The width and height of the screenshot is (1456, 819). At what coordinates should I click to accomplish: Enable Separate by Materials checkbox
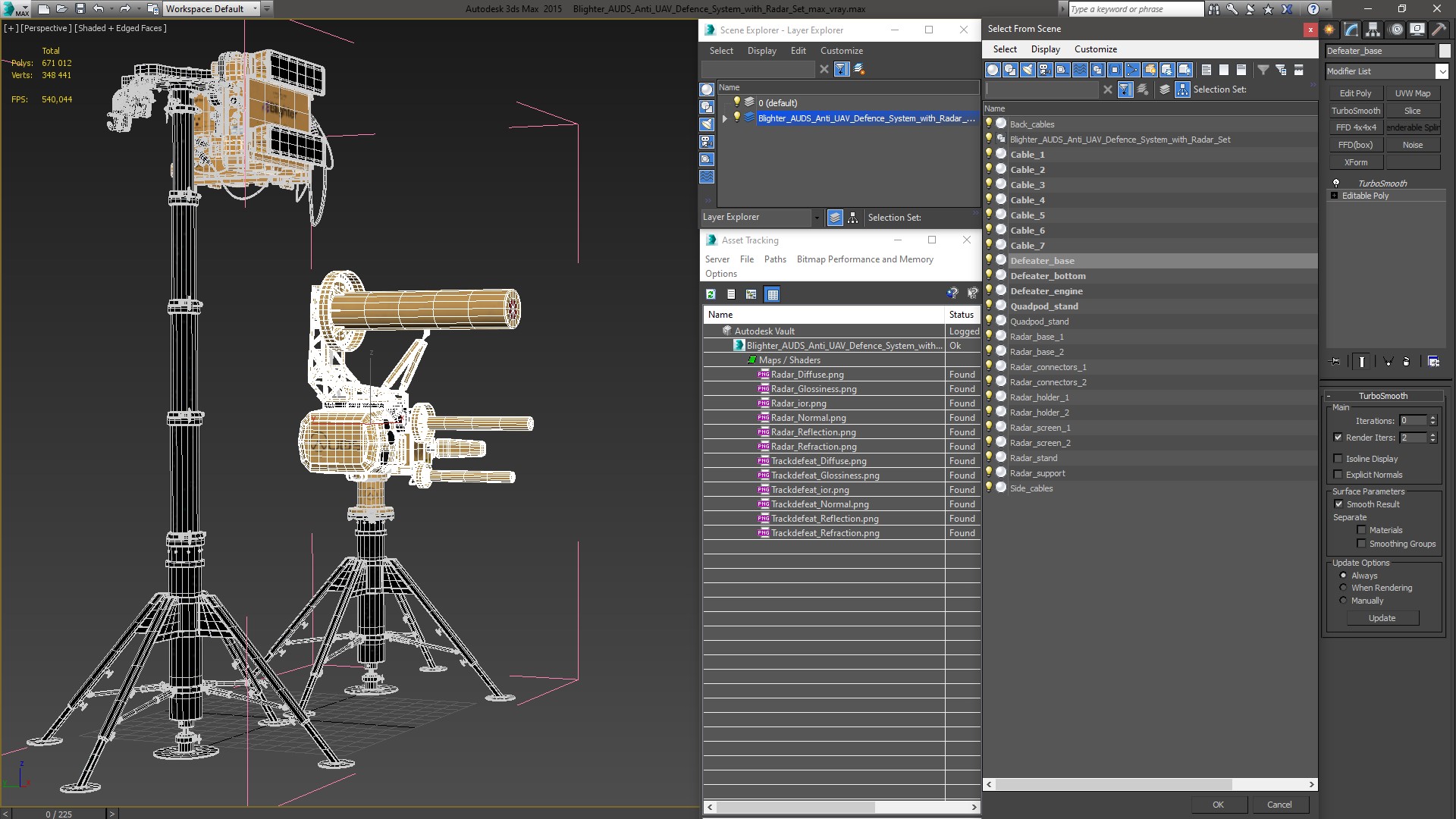click(1361, 530)
